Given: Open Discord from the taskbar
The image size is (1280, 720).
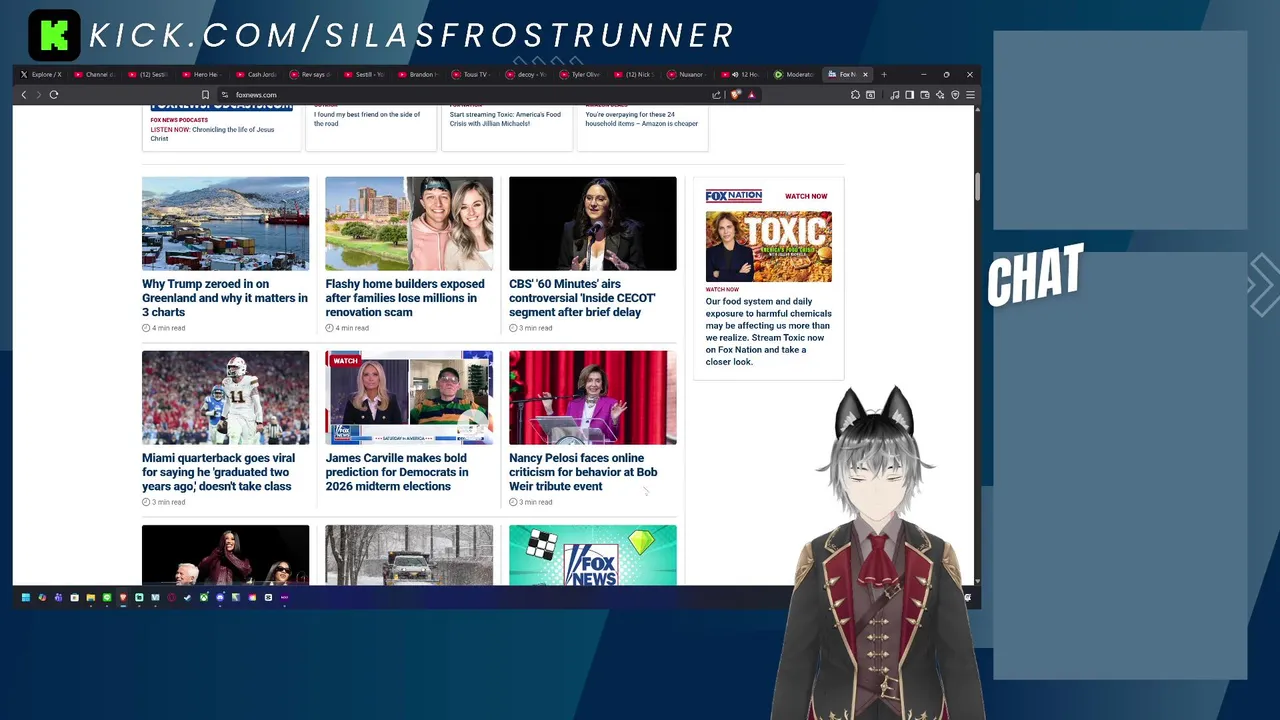Looking at the screenshot, I should click(220, 598).
